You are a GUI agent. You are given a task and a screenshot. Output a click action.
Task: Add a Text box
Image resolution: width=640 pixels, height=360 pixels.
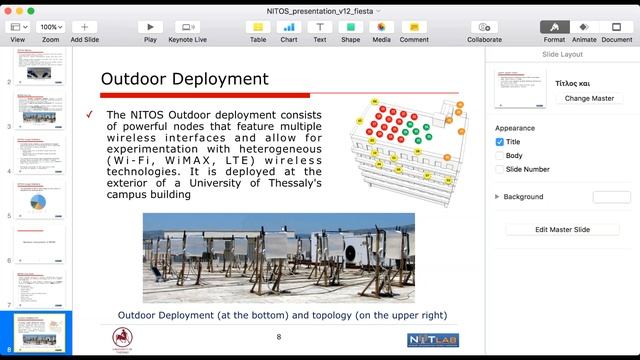320,27
